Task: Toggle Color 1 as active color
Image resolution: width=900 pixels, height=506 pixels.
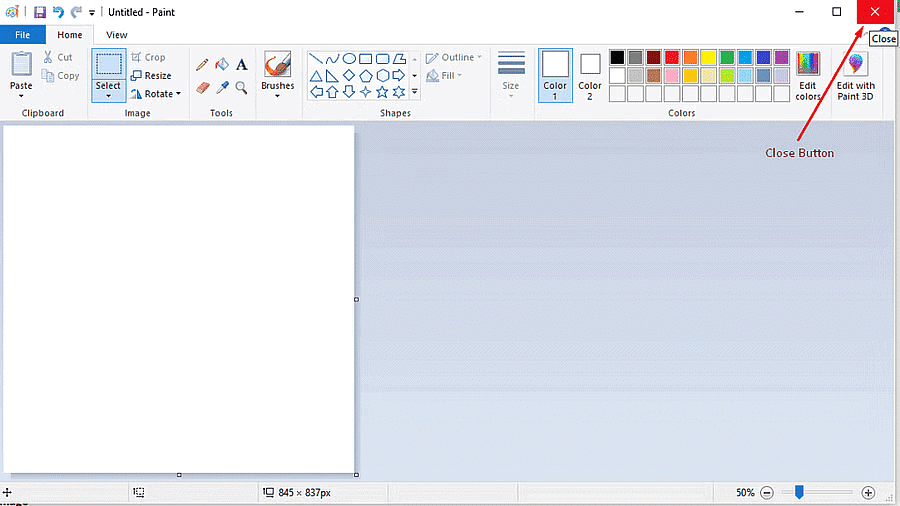Action: pos(555,75)
